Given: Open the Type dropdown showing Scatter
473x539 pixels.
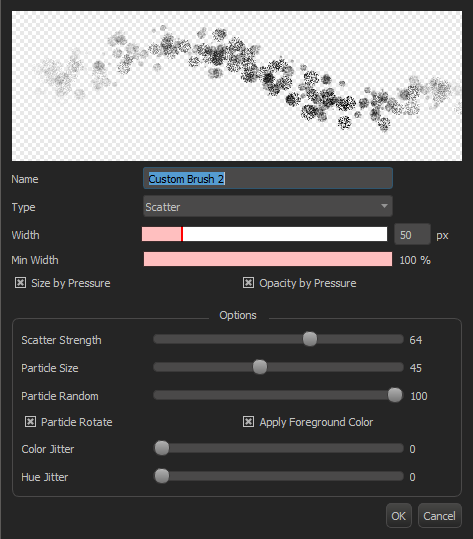Looking at the screenshot, I should [267, 206].
